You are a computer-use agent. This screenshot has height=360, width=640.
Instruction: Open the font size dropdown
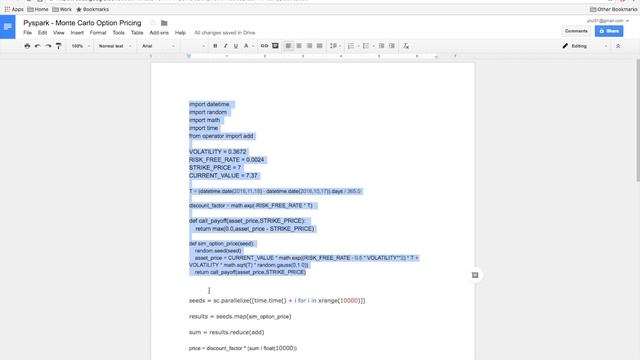pyautogui.click(x=195, y=46)
